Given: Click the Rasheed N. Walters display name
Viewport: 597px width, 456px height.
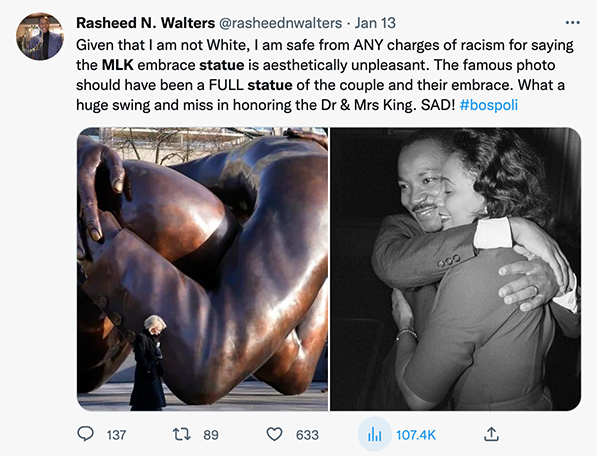Looking at the screenshot, I should tap(145, 23).
